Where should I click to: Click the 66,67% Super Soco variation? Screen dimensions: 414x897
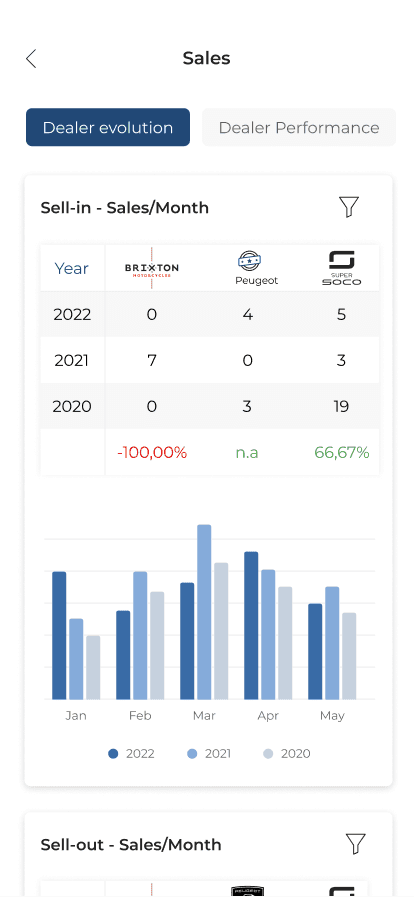coord(341,453)
